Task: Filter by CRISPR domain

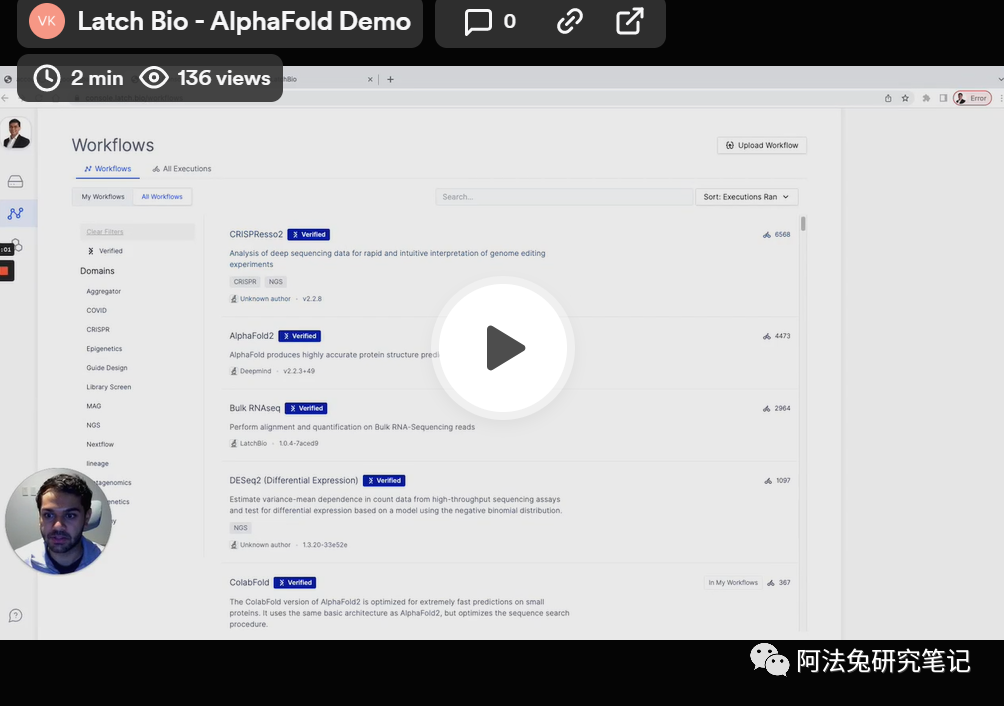Action: (x=98, y=330)
